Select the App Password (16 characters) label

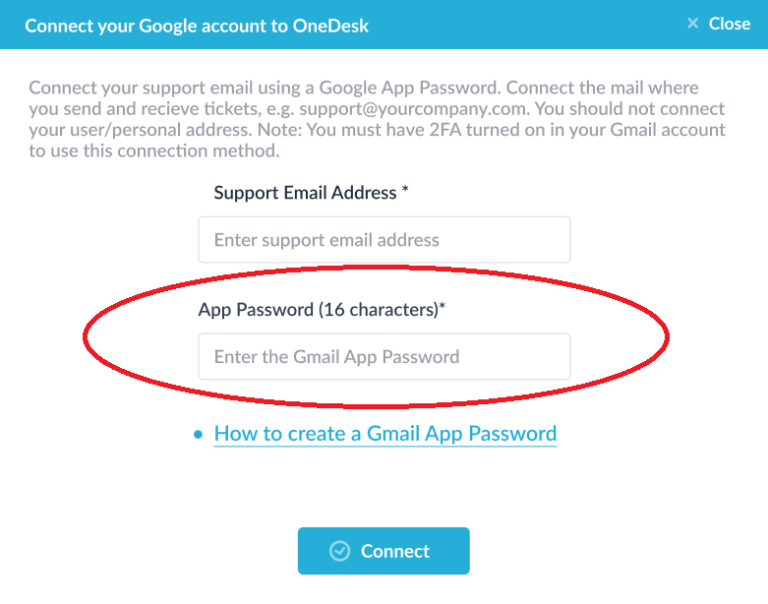tap(318, 310)
